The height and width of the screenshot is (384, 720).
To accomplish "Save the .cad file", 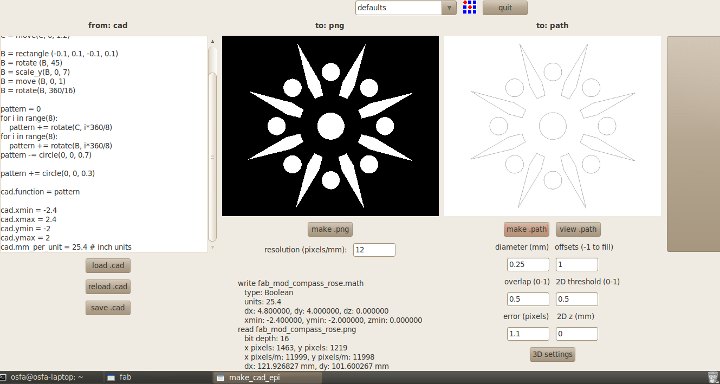I will pyautogui.click(x=108, y=307).
